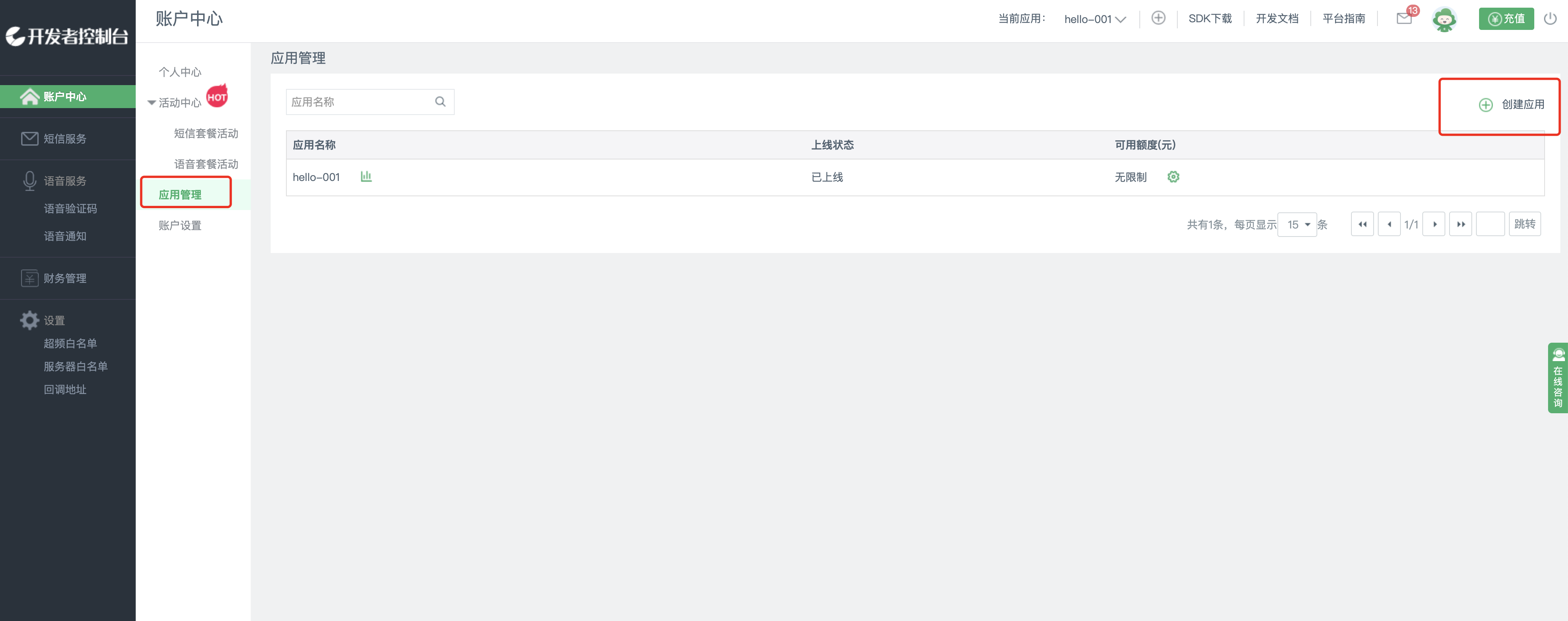Click the 跳转 jump button
The image size is (1568, 621).
(1524, 224)
